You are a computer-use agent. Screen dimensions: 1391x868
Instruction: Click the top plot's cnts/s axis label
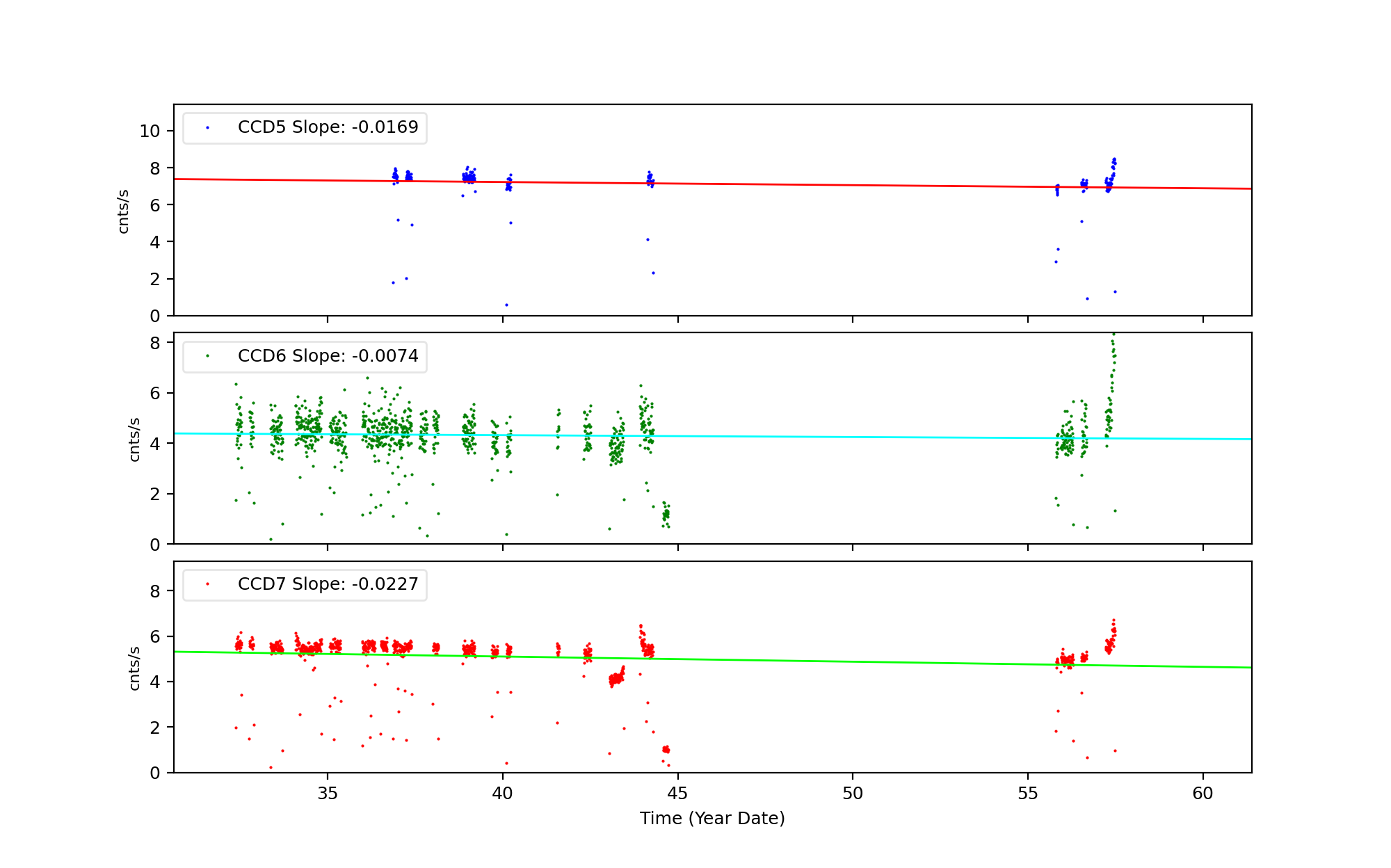click(124, 211)
